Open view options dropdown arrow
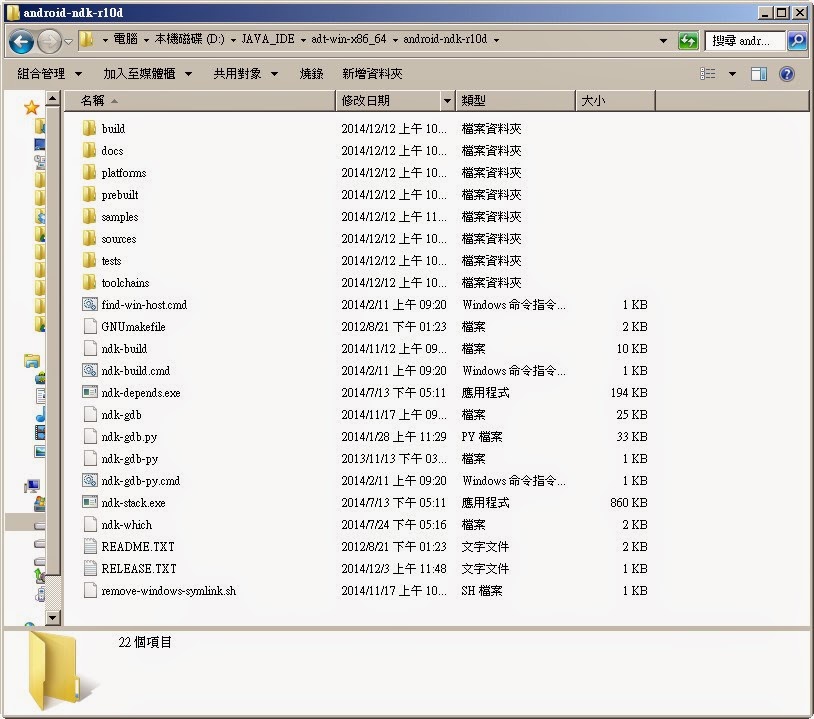This screenshot has height=719, width=814. [732, 74]
